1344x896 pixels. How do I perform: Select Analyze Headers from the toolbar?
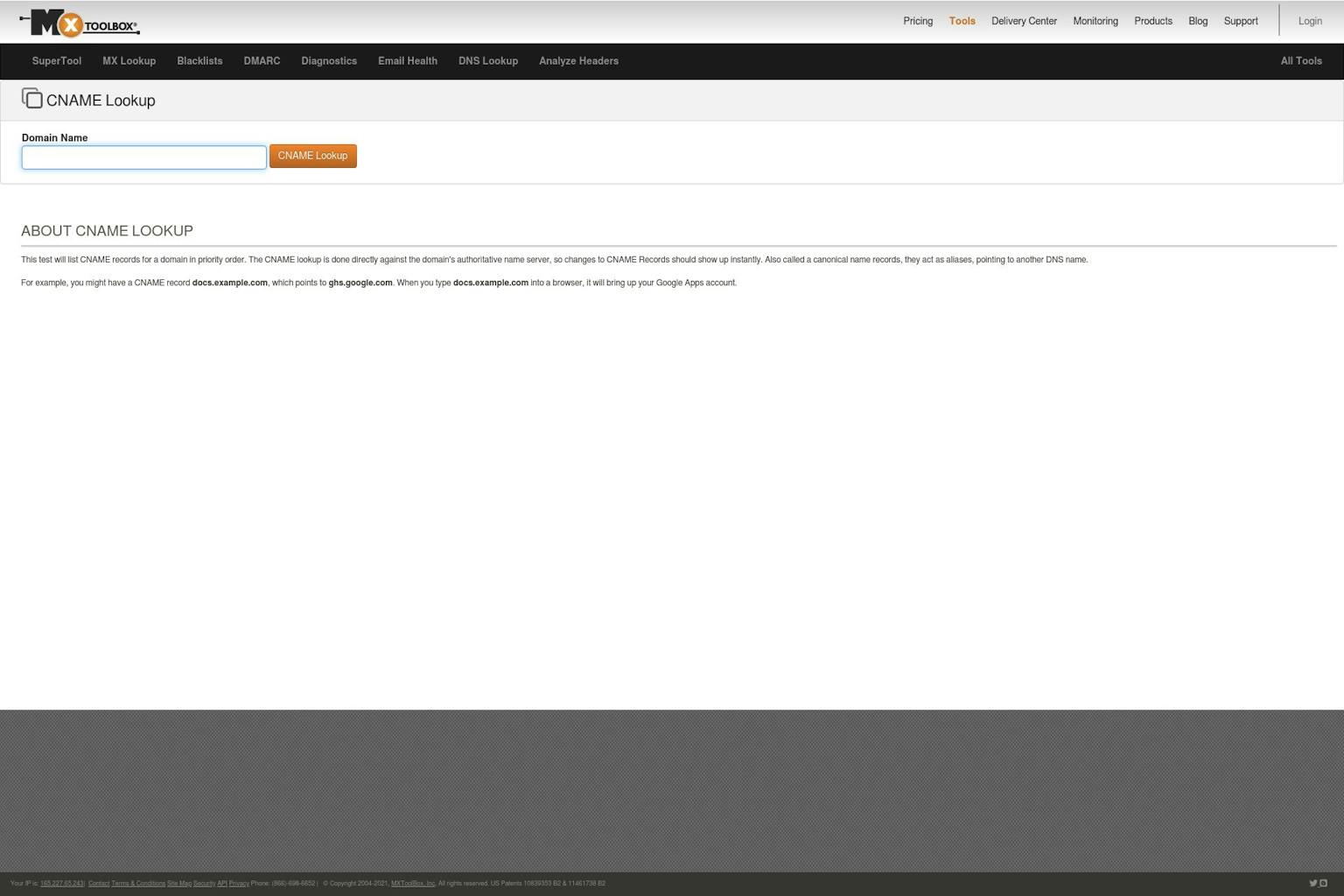click(578, 60)
